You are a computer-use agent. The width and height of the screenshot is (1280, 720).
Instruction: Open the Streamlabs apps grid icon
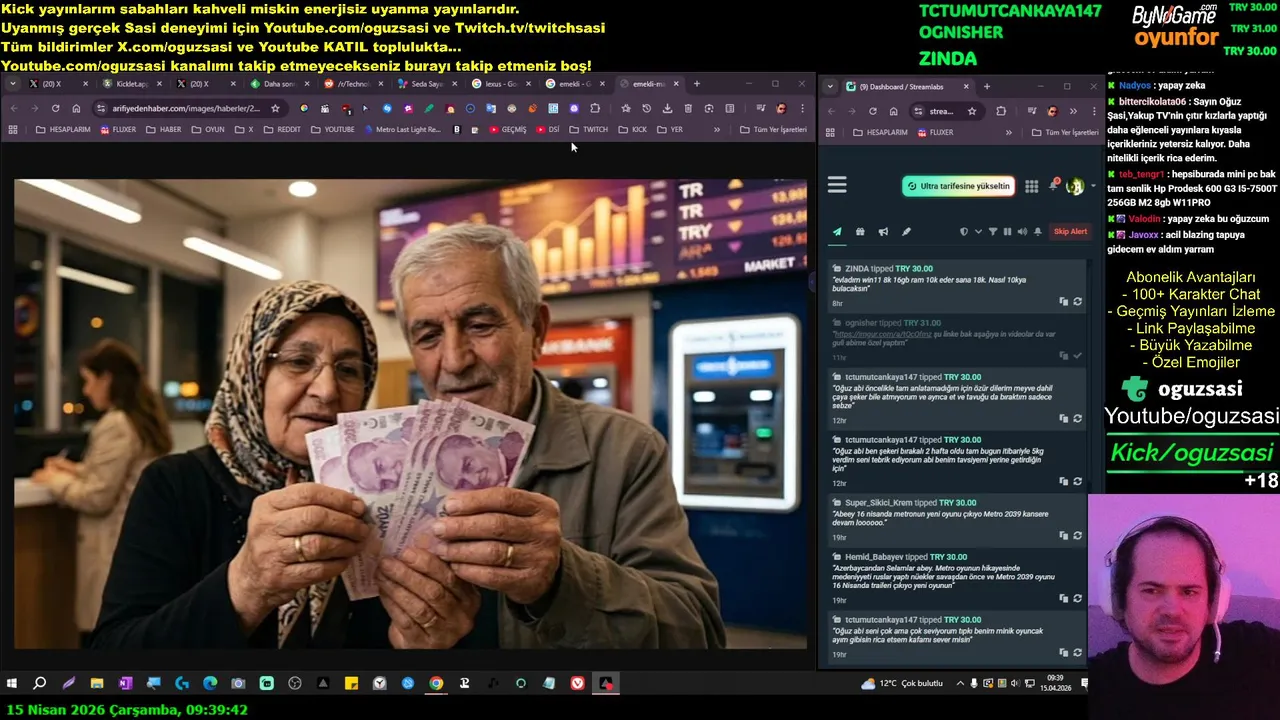[x=1031, y=186]
